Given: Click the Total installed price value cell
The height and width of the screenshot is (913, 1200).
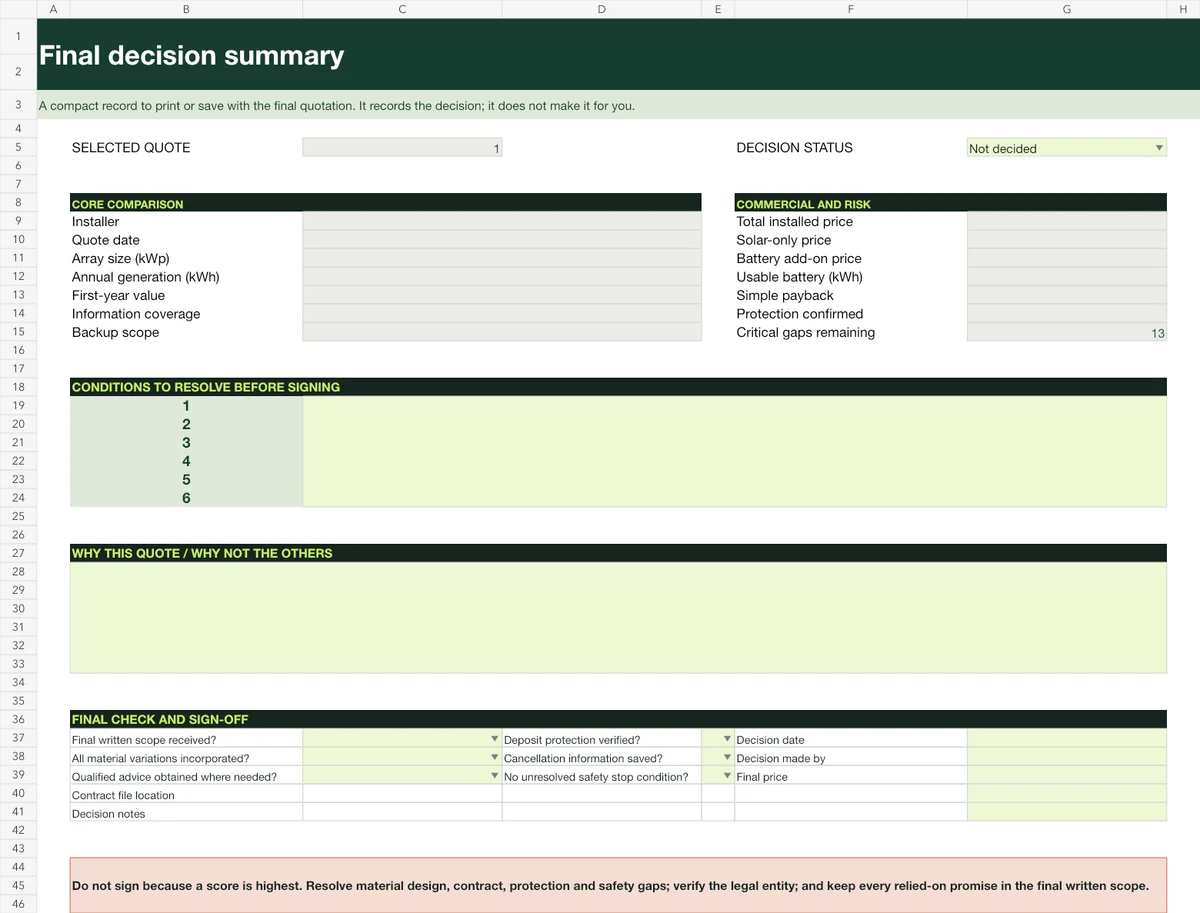Looking at the screenshot, I should click(1067, 221).
